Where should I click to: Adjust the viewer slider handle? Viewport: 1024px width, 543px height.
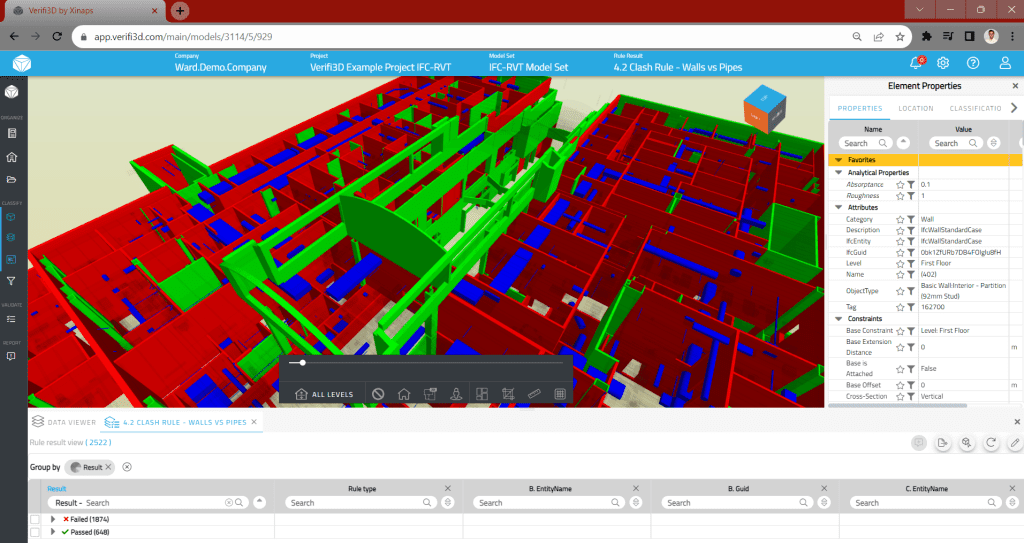point(302,362)
